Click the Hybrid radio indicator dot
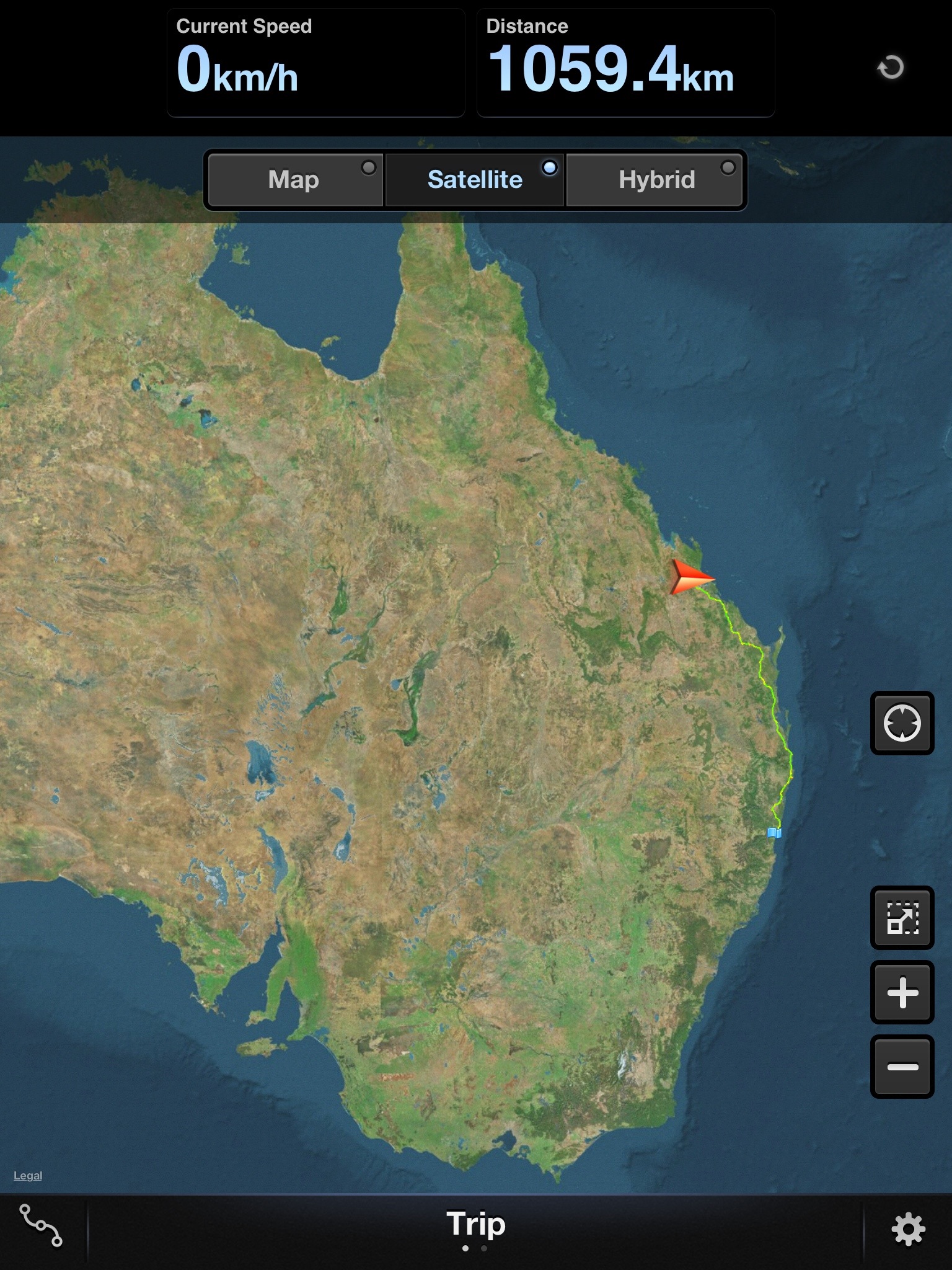The width and height of the screenshot is (952, 1270). click(x=729, y=167)
